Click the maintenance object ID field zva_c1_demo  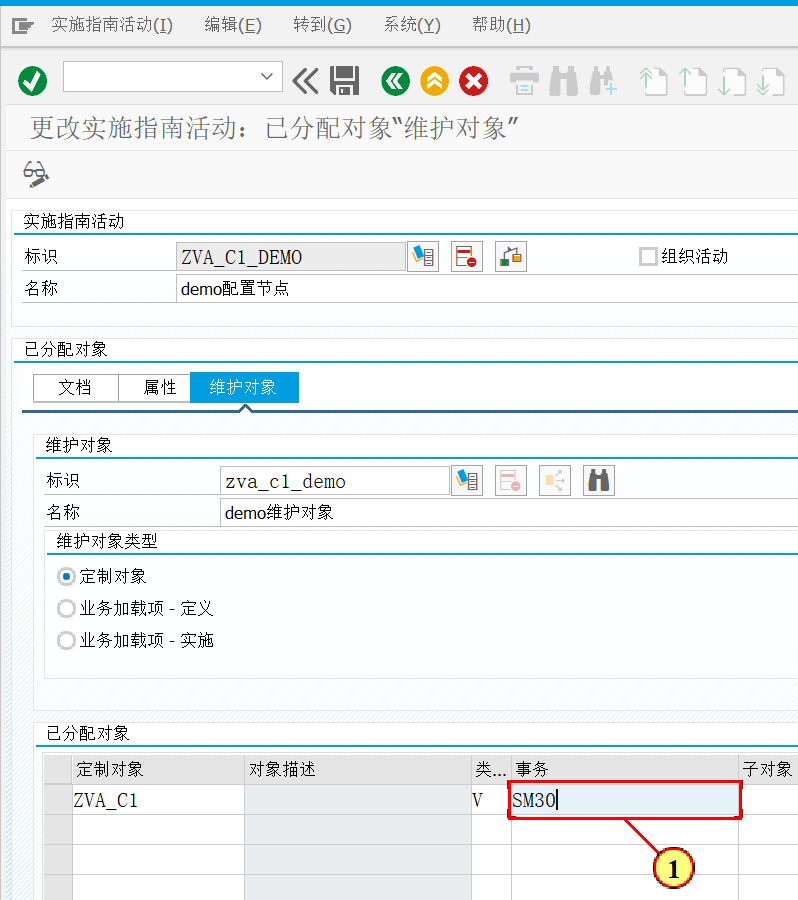pos(335,480)
